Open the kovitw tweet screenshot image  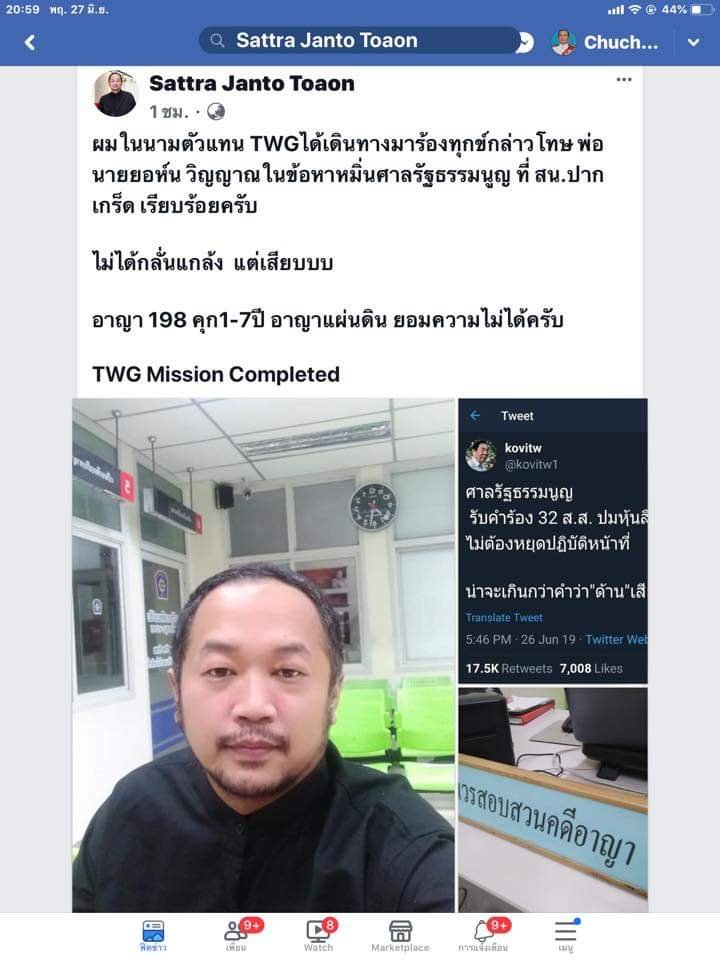[x=553, y=541]
